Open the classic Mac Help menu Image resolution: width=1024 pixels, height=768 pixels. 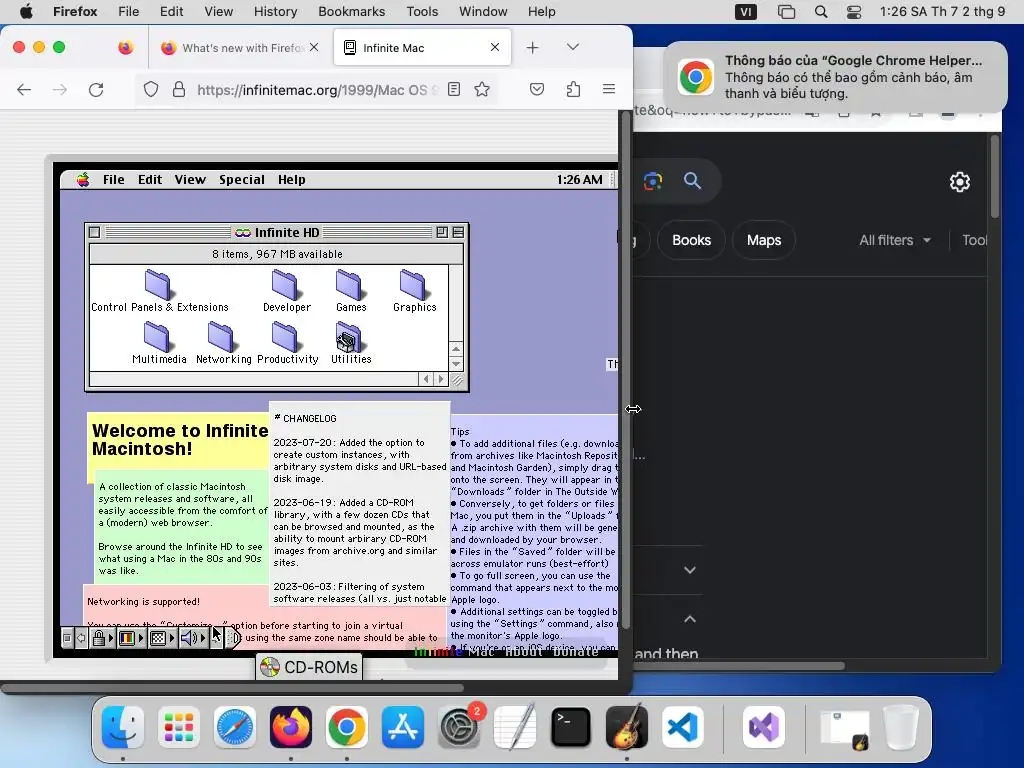click(291, 180)
